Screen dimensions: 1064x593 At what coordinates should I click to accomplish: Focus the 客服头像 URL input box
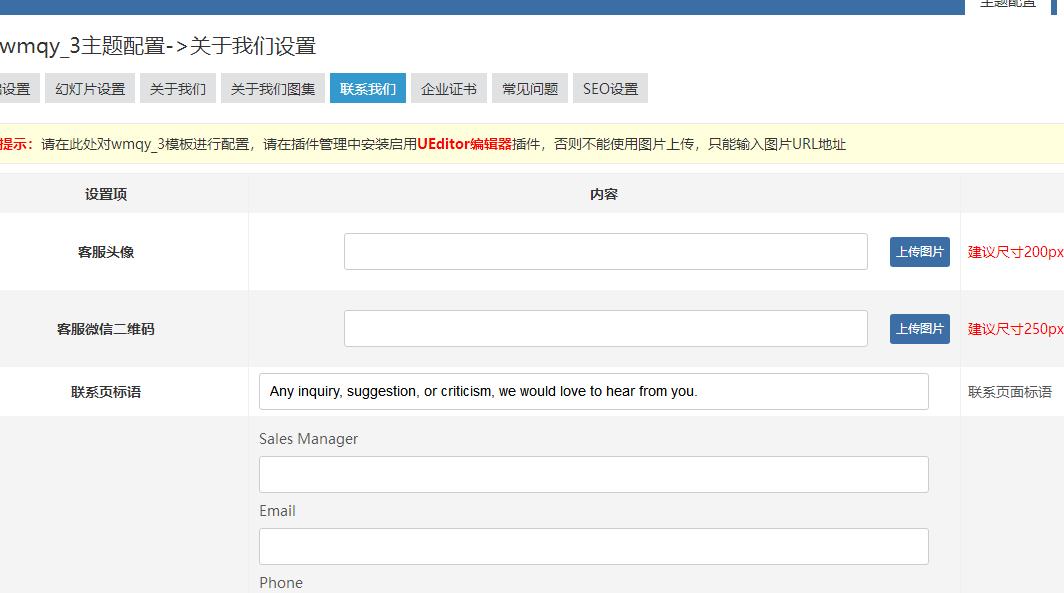tap(605, 251)
